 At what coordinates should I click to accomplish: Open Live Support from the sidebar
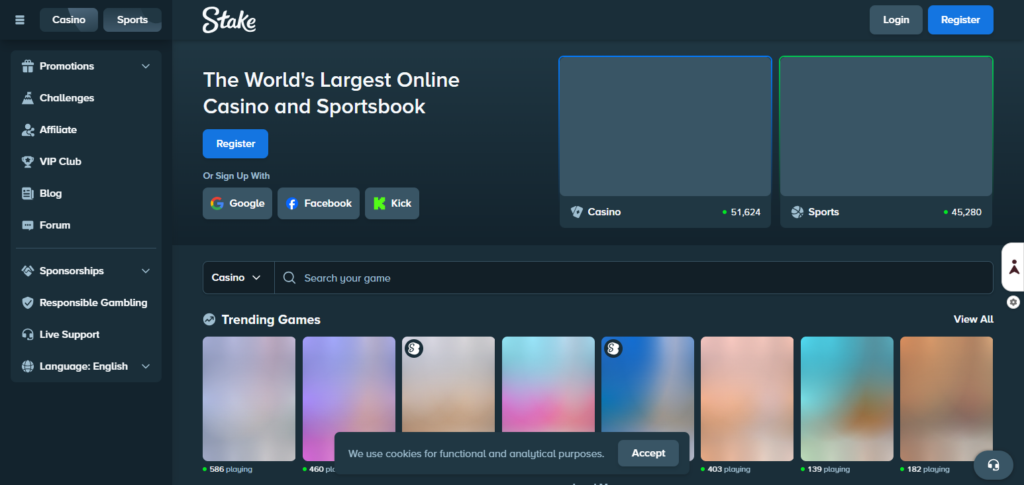coord(86,334)
